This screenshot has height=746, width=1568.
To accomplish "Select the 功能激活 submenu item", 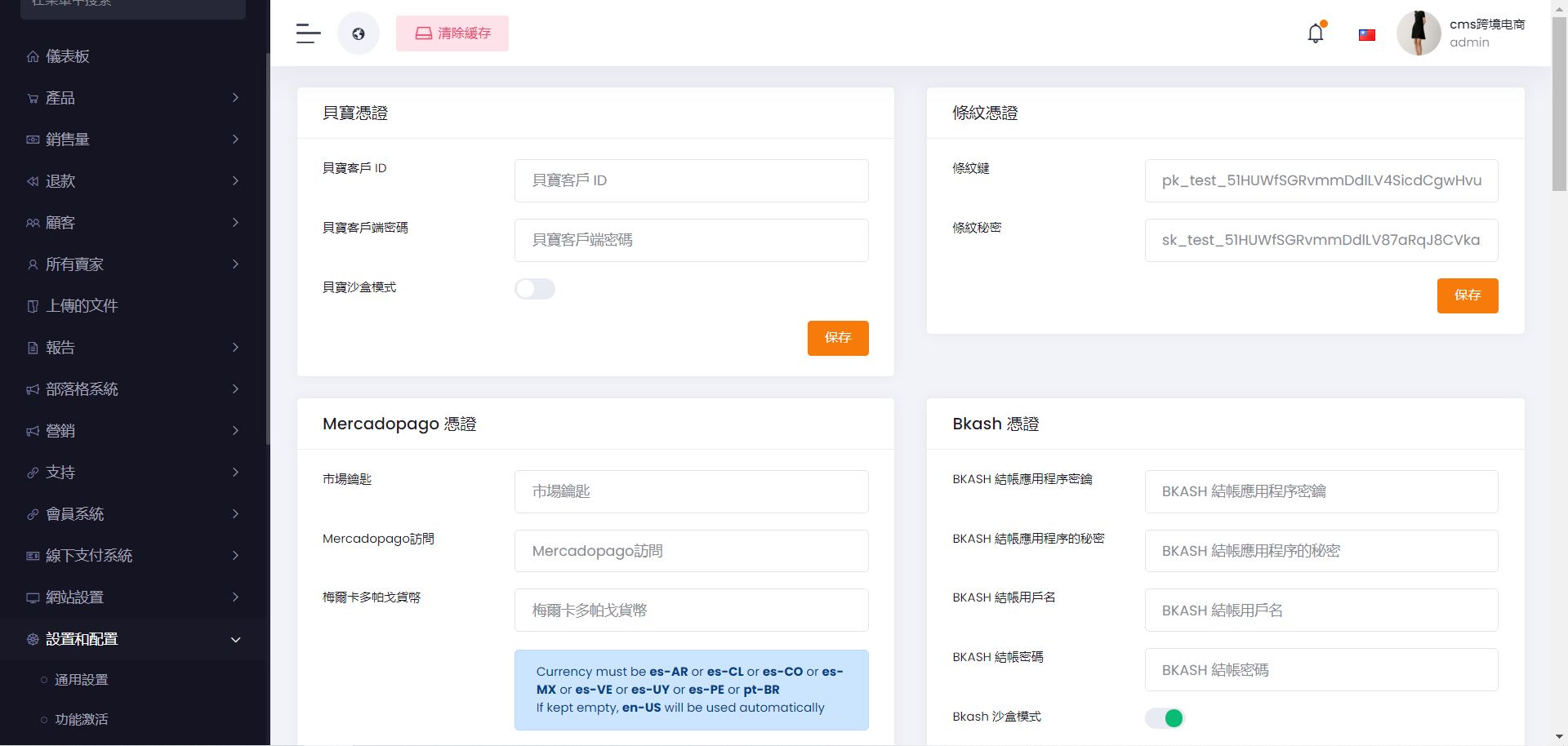I will click(x=82, y=720).
